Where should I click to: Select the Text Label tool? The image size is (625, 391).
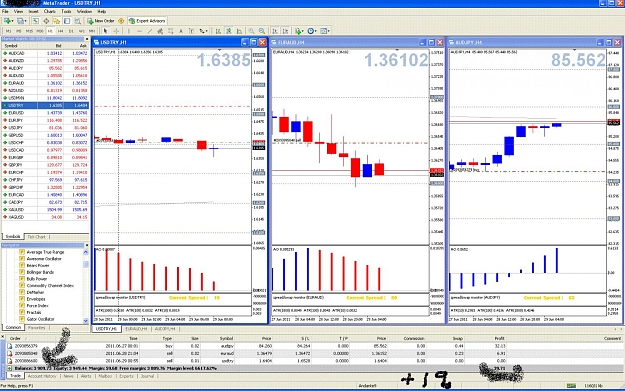click(191, 31)
